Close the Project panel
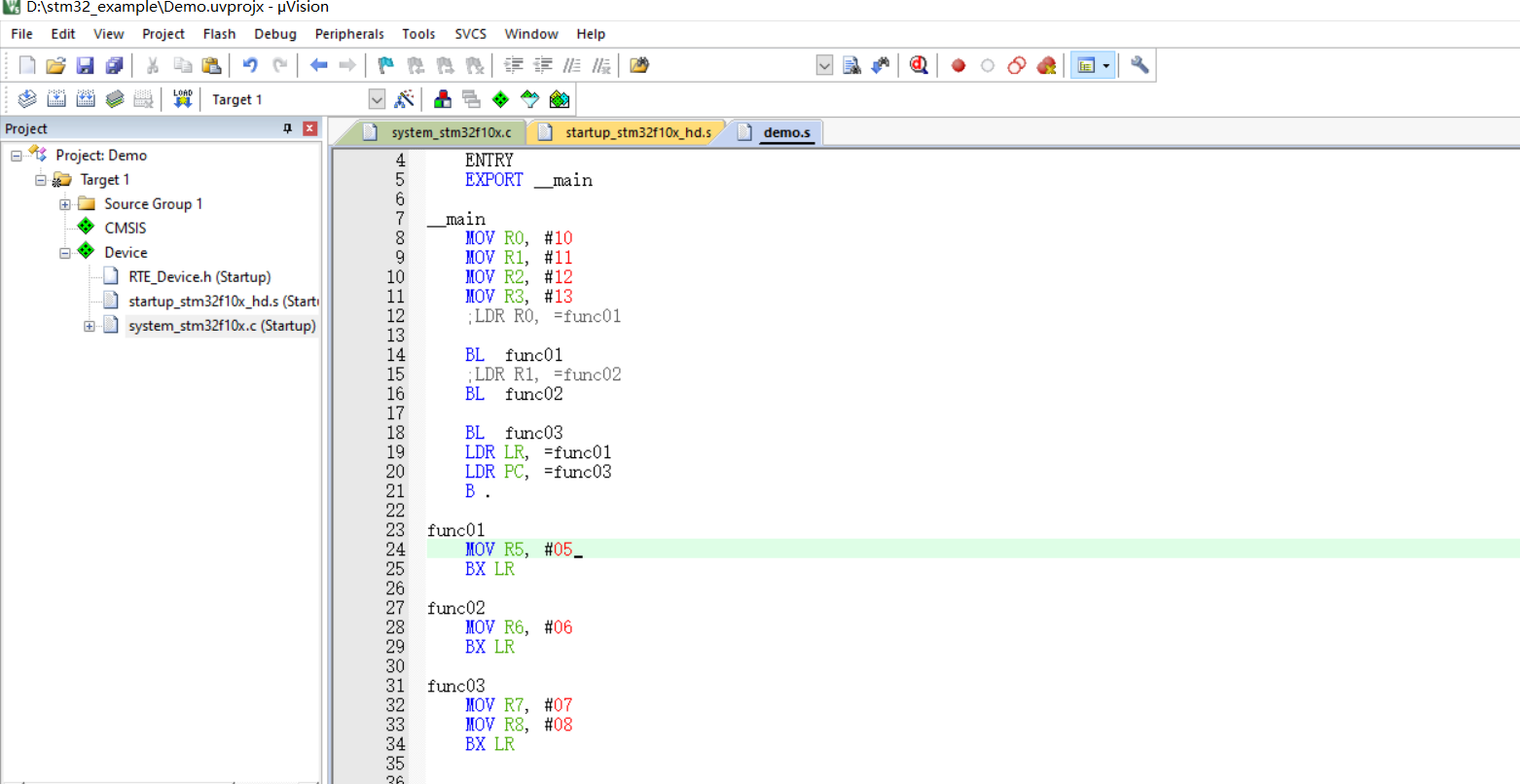Screen dimensions: 1520x784 pyautogui.click(x=309, y=128)
